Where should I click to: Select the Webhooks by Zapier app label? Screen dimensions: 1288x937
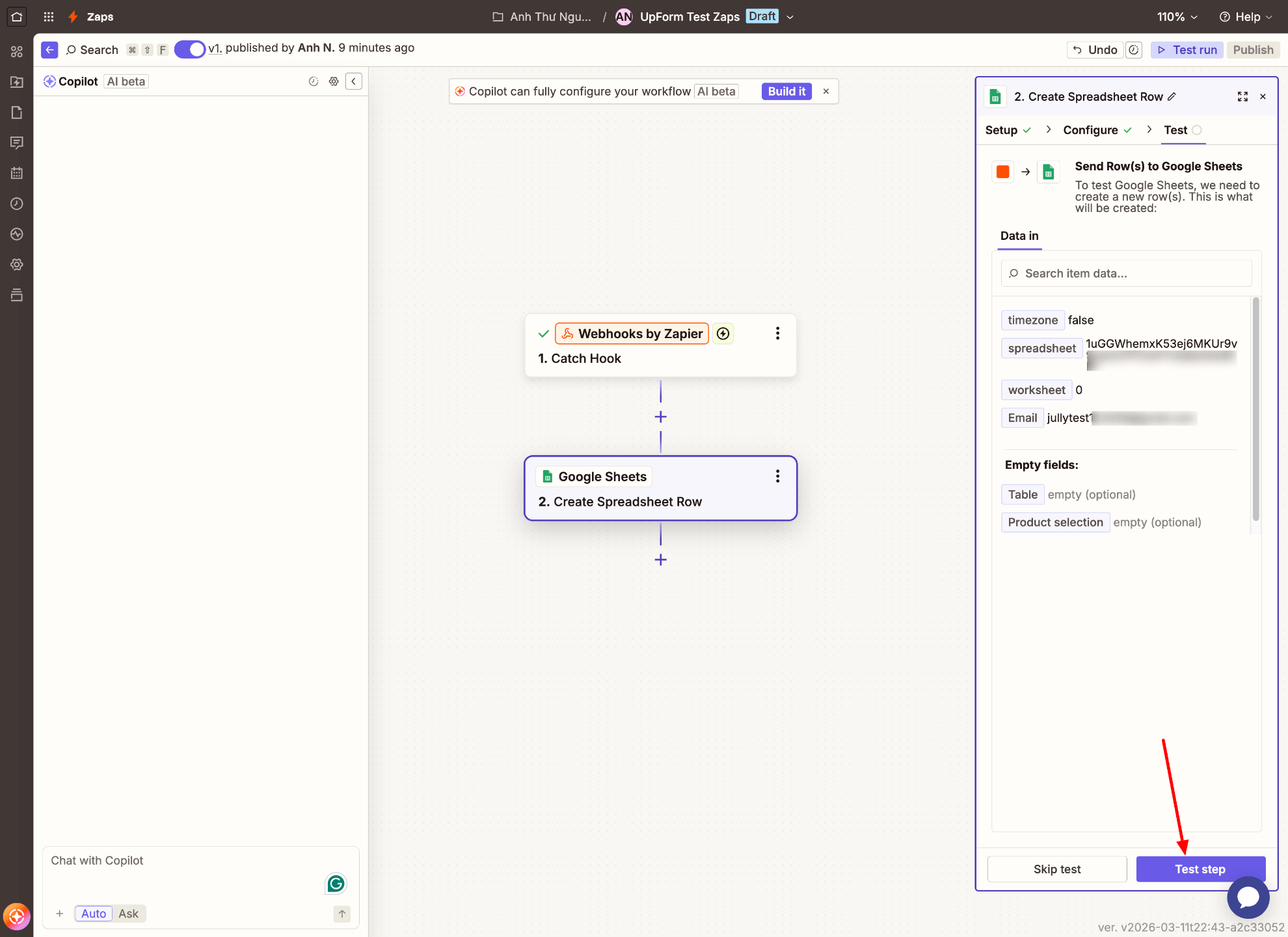(632, 334)
